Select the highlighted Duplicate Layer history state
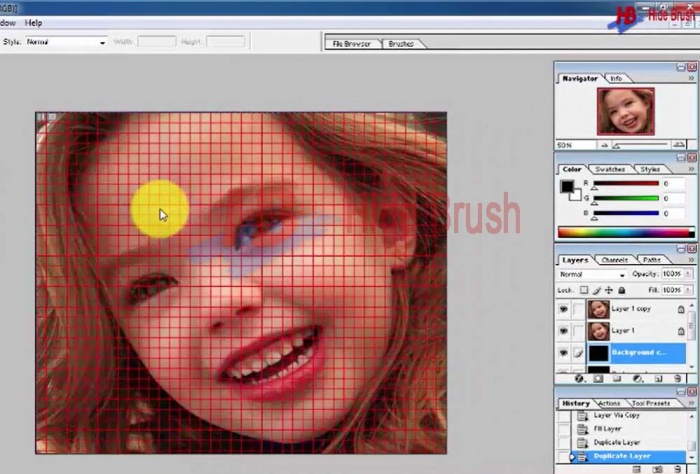The image size is (700, 474). click(622, 456)
